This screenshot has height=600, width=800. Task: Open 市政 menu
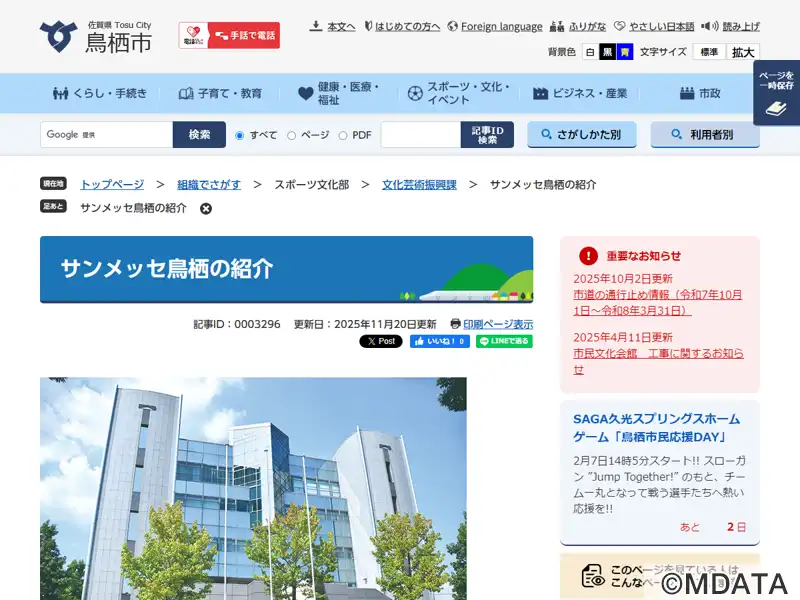(x=699, y=93)
